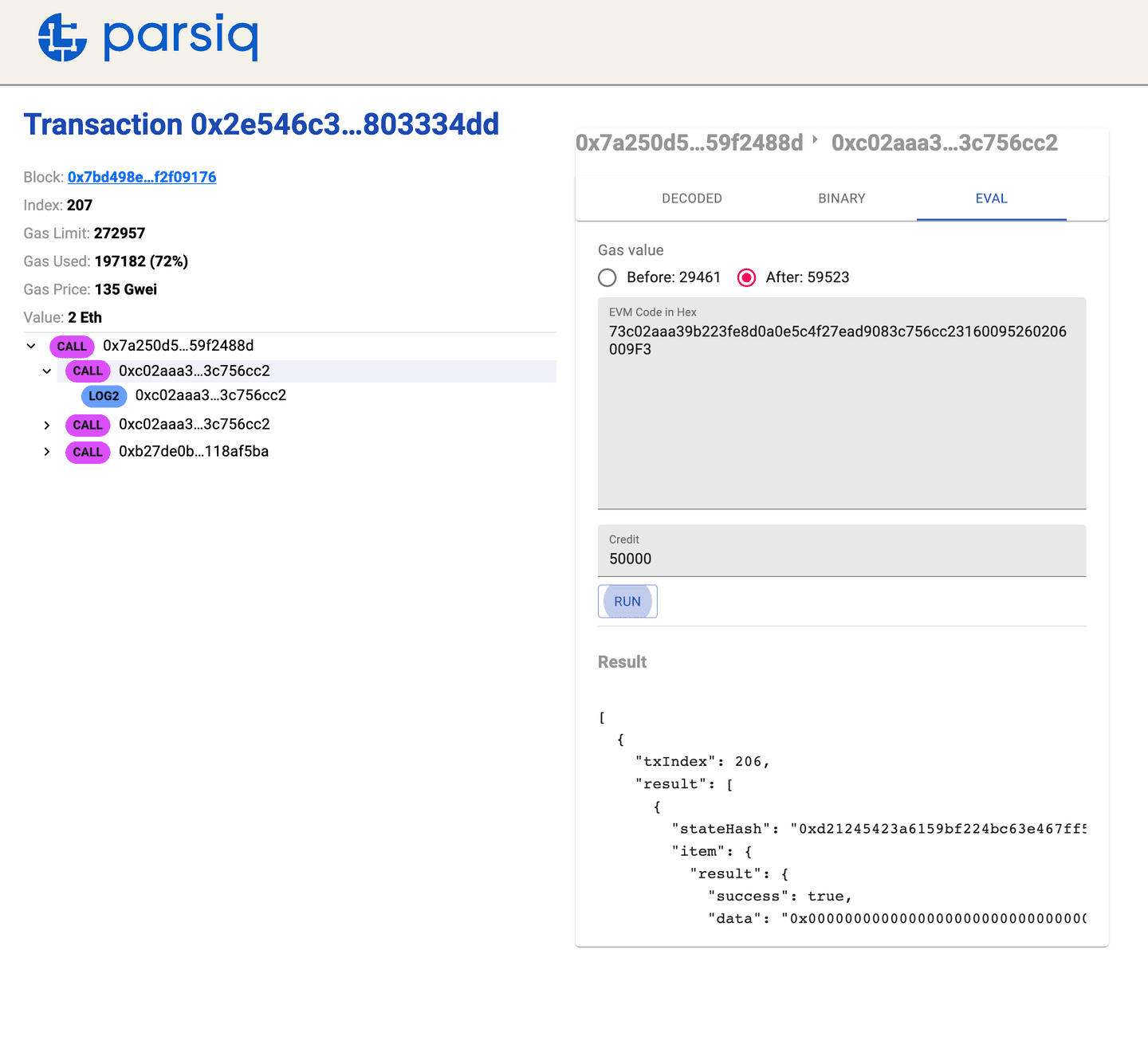The height and width of the screenshot is (1052, 1148).
Task: Click the "stateHash" result line
Action: click(879, 829)
